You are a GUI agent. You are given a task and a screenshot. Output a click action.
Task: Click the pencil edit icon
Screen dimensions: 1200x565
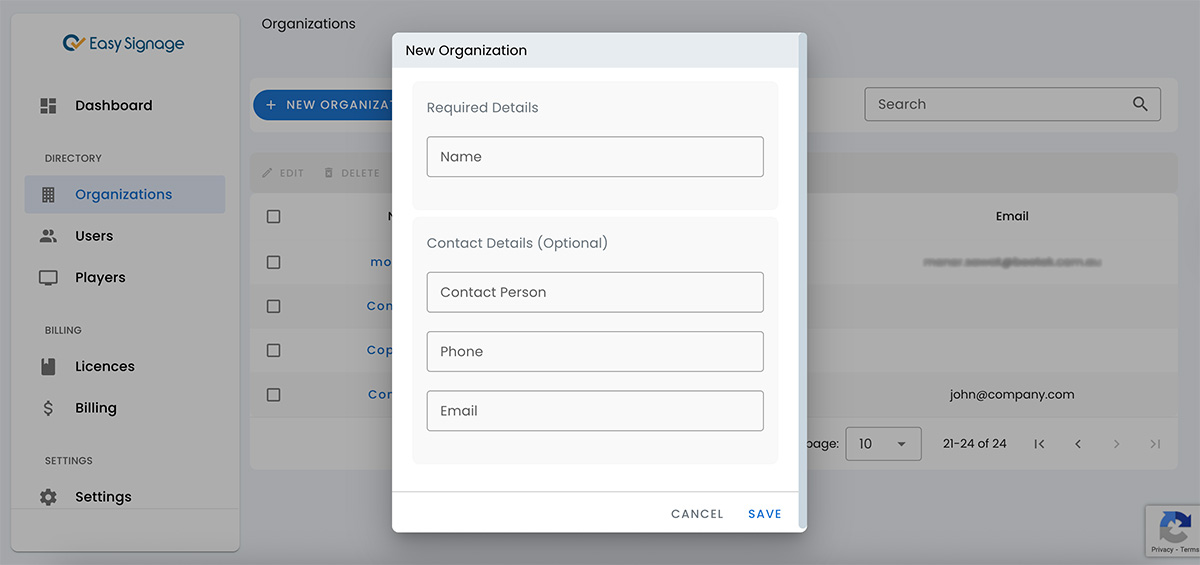[267, 173]
